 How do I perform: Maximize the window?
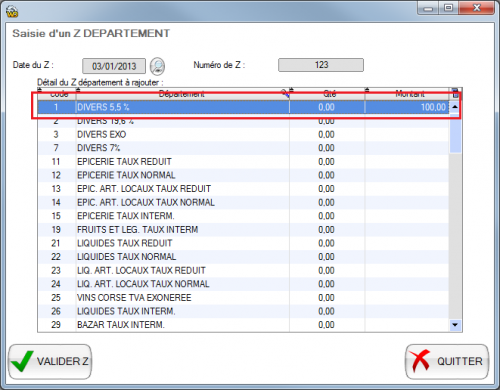[449, 8]
